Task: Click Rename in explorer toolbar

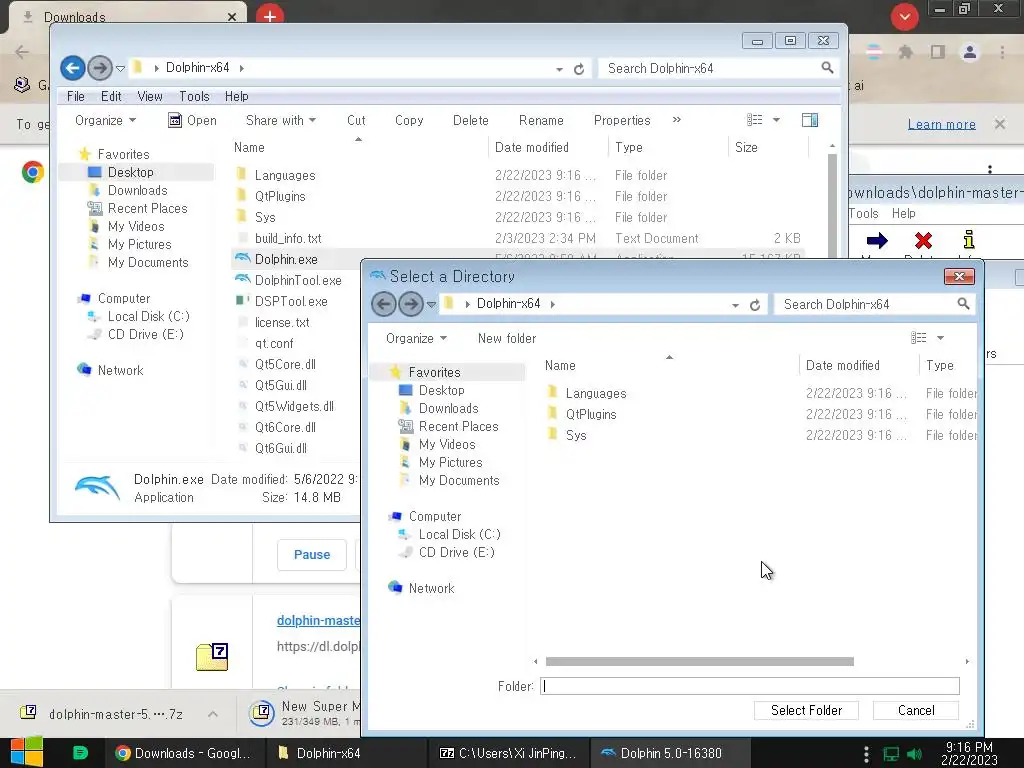Action: click(541, 120)
